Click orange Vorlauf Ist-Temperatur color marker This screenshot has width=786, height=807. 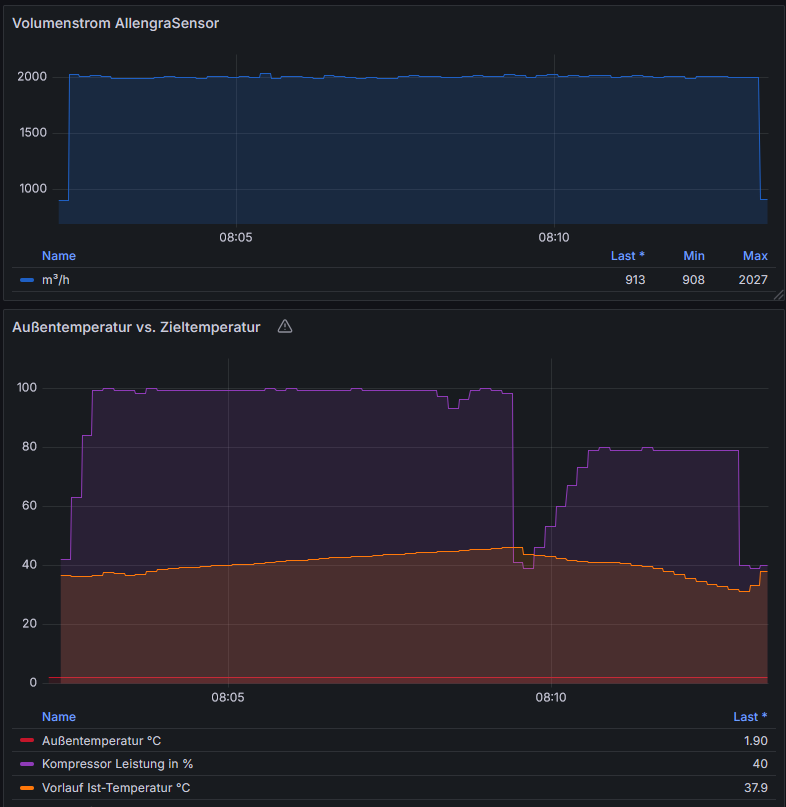pos(27,788)
